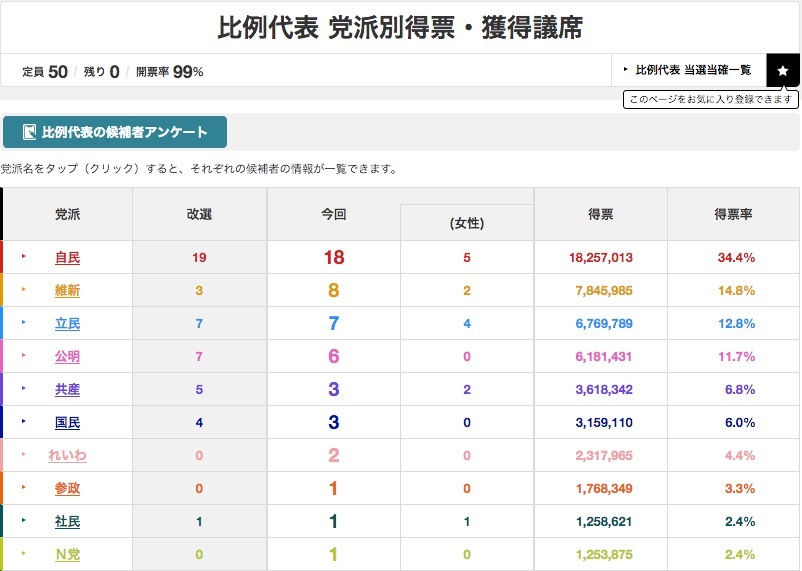Click vote count 2,317,965
The image size is (802, 571).
tap(604, 455)
